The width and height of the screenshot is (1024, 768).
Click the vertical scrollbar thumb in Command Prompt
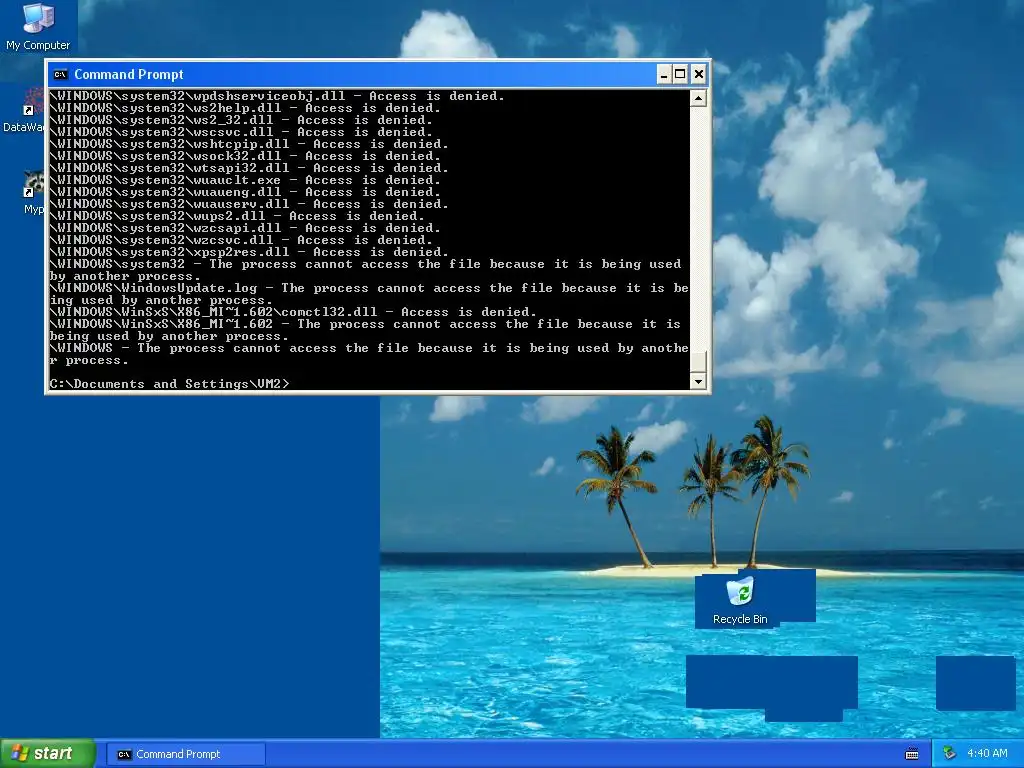pyautogui.click(x=698, y=362)
